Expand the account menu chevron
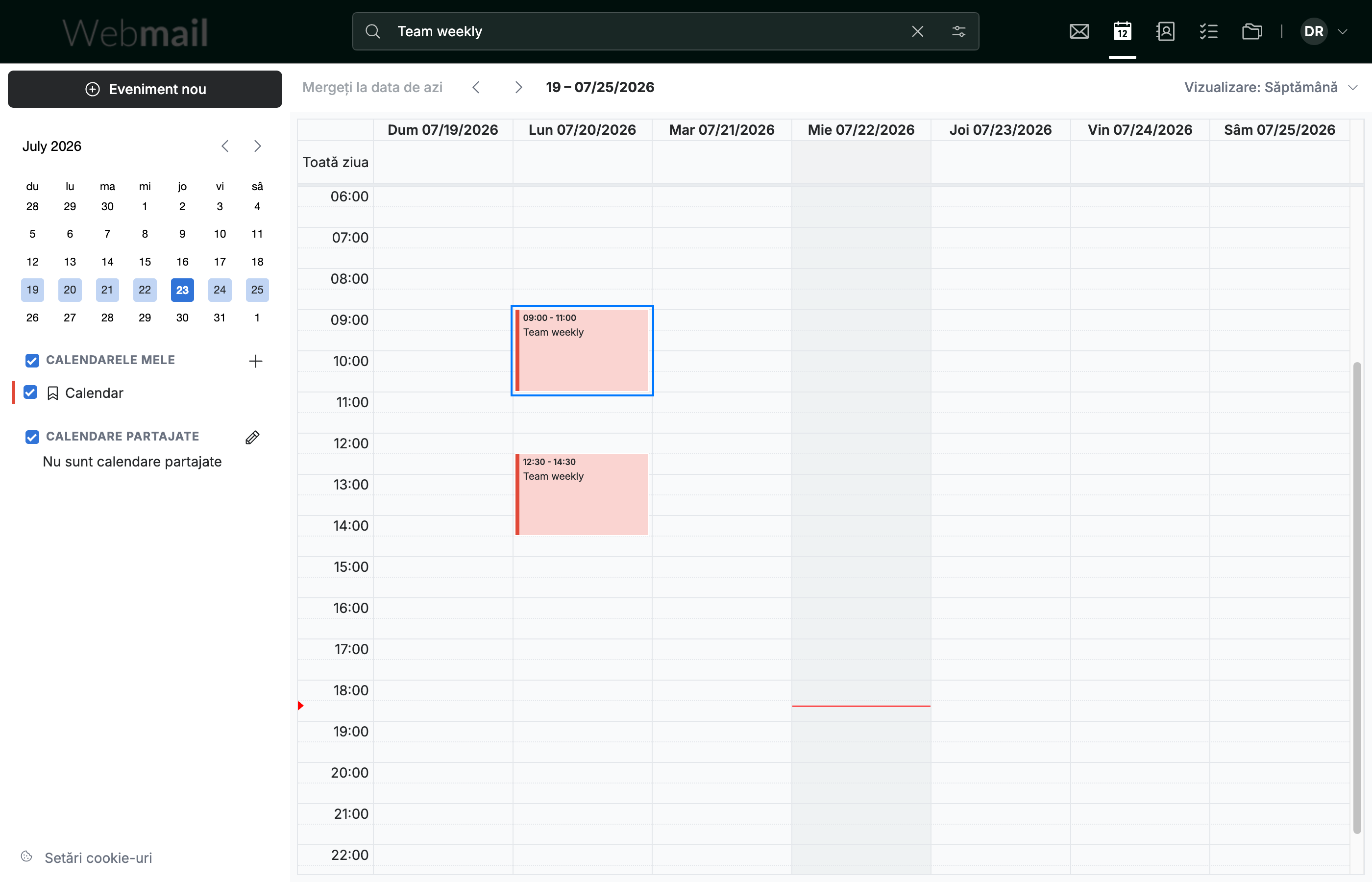 1342,31
